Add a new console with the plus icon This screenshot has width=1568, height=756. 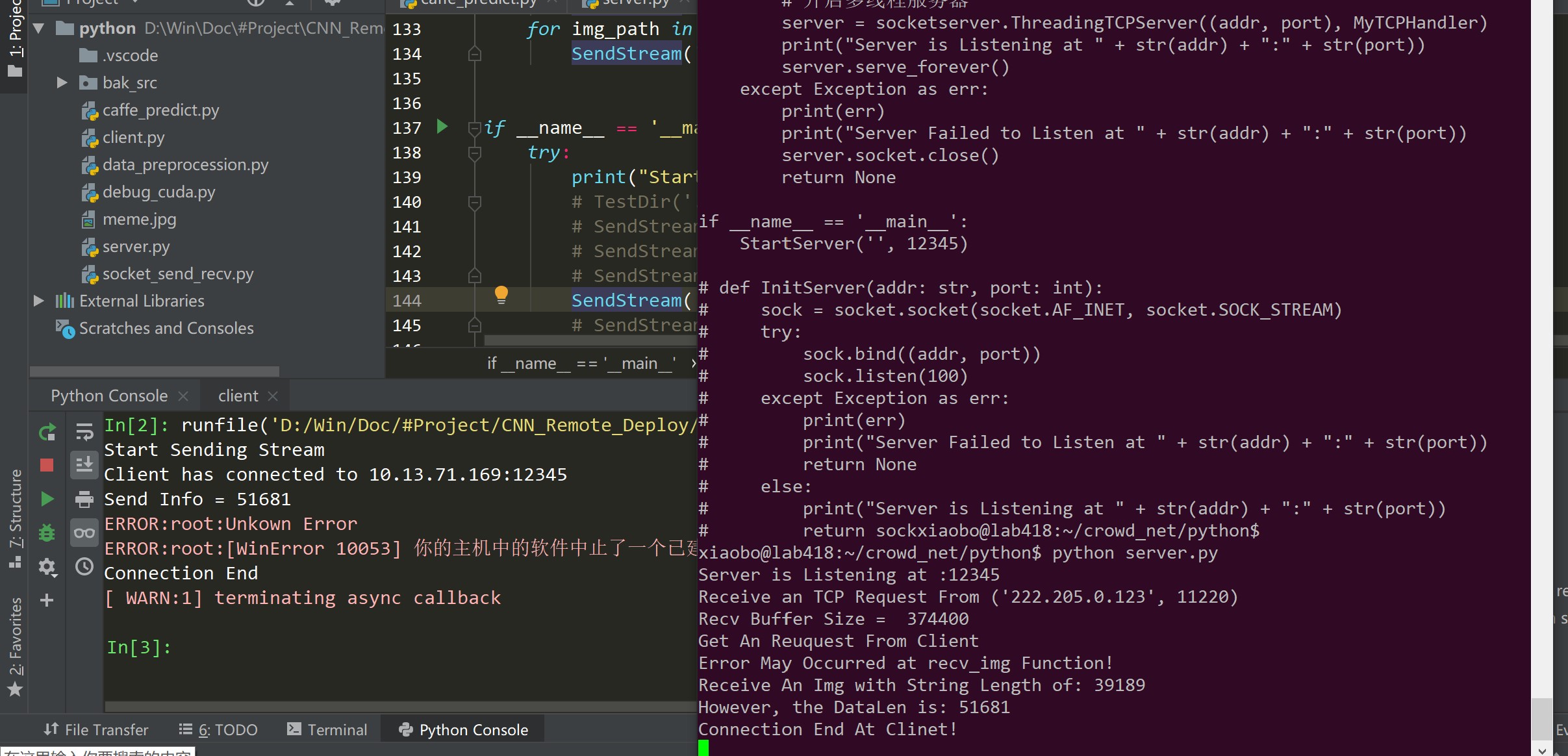point(47,600)
